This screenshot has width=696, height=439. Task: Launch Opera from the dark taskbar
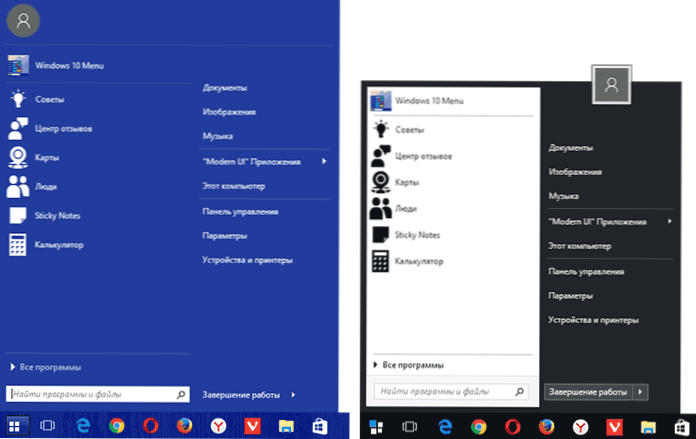click(x=513, y=427)
